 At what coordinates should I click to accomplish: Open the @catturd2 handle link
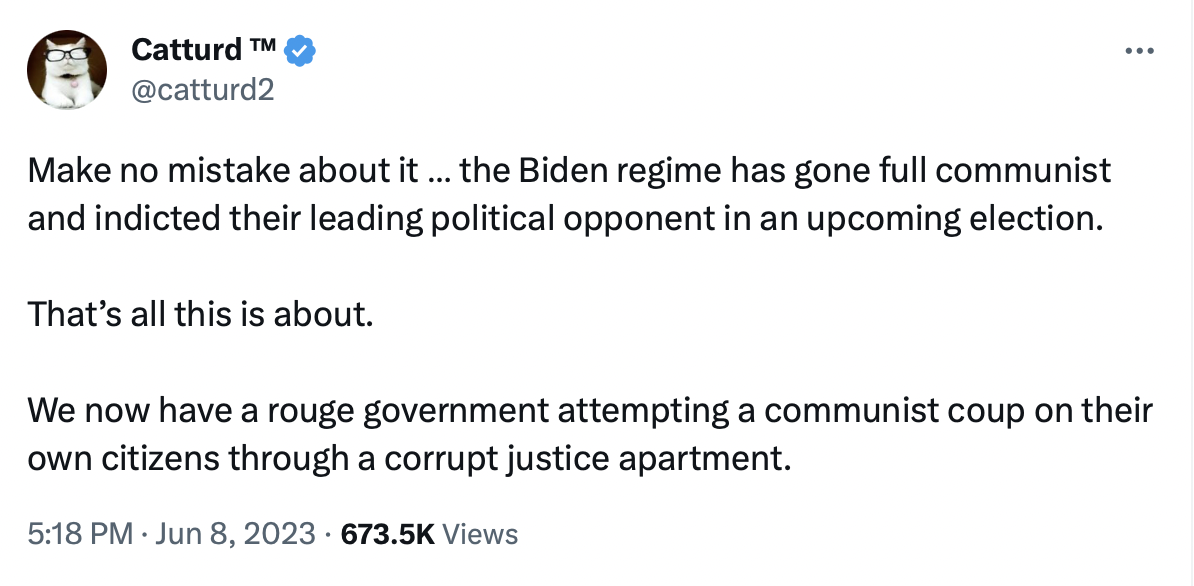[x=203, y=91]
